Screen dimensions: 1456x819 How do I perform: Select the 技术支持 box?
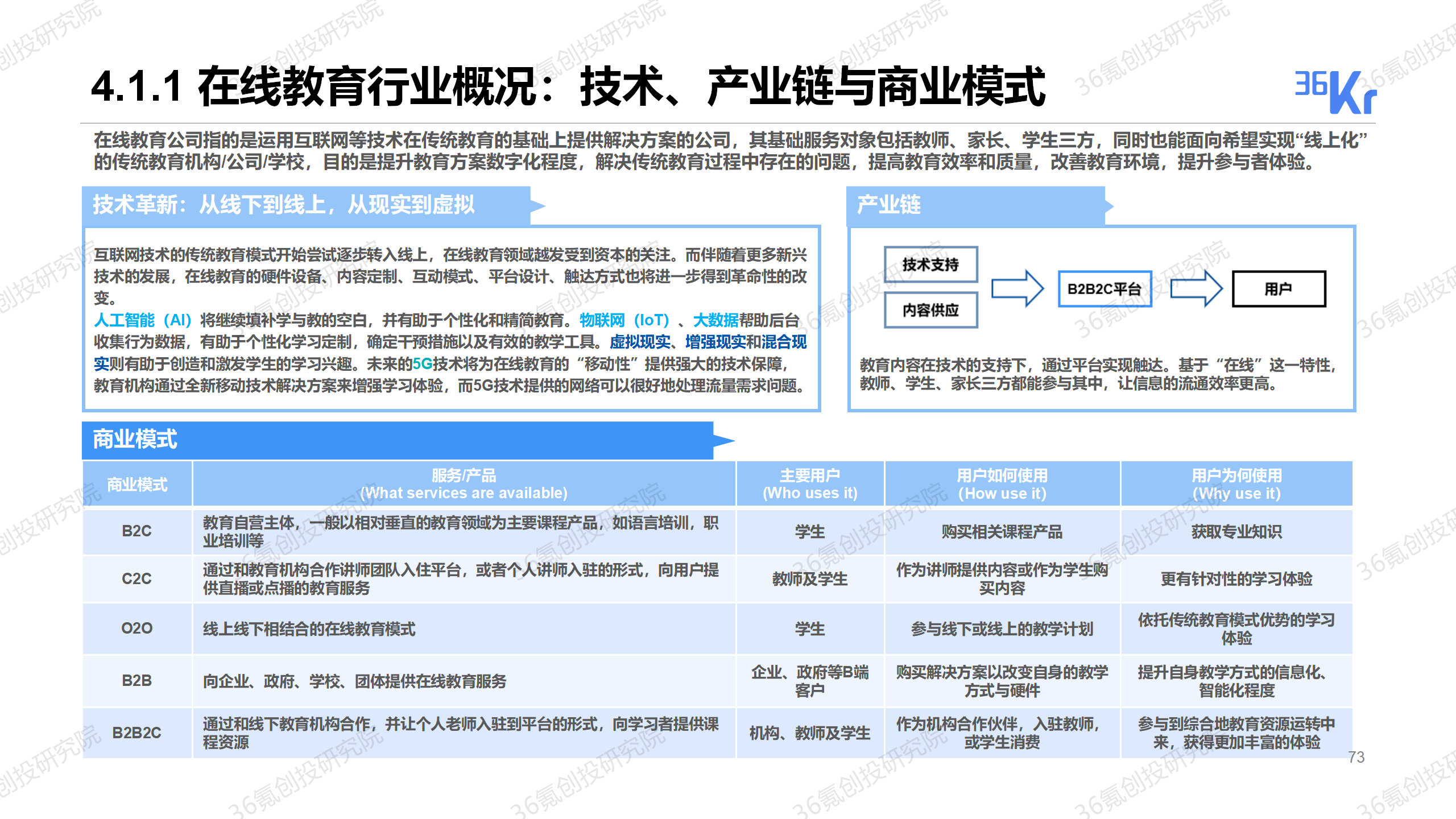[x=931, y=264]
